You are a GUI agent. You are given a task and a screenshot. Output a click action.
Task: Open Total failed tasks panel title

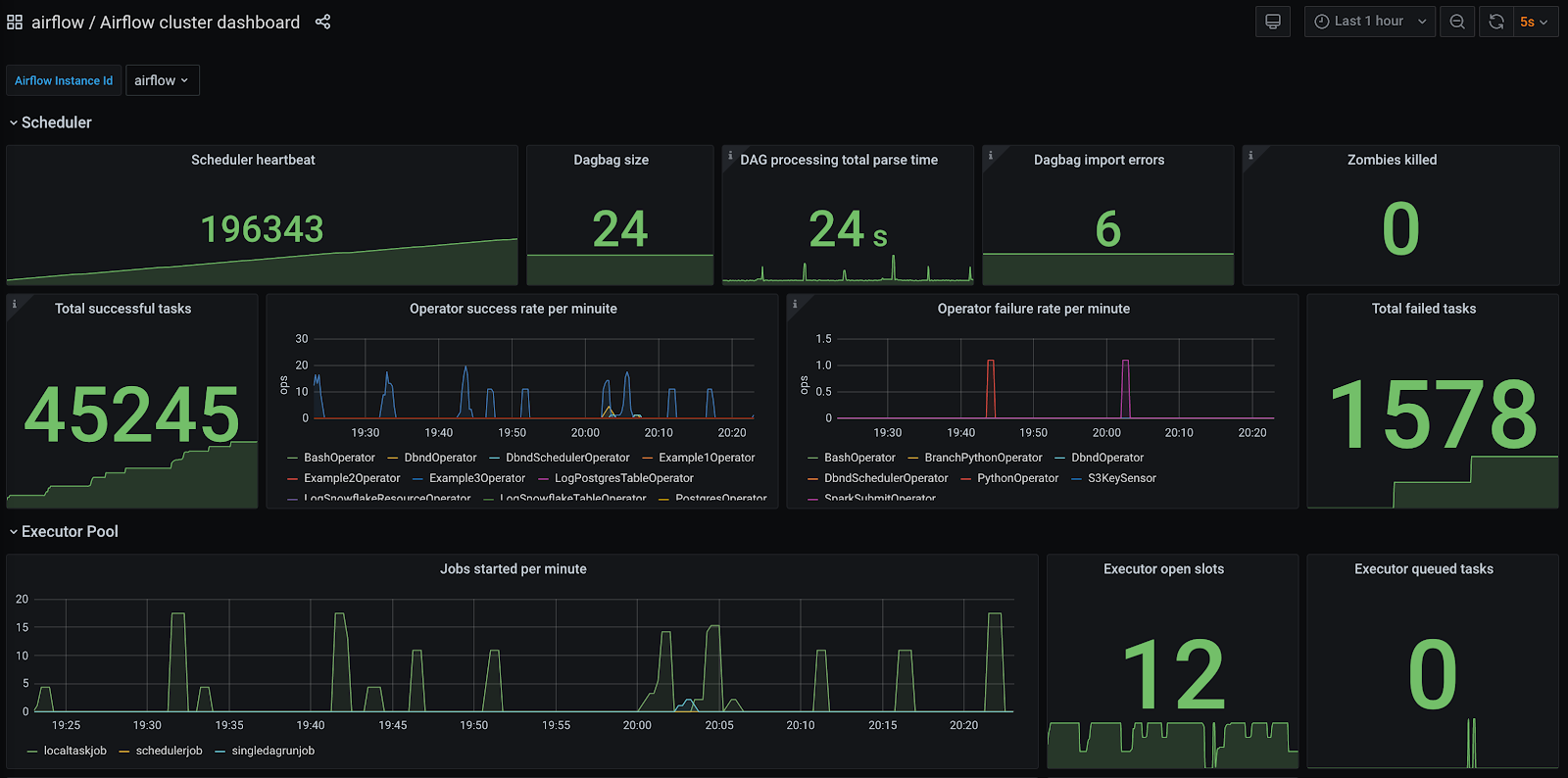(x=1424, y=309)
